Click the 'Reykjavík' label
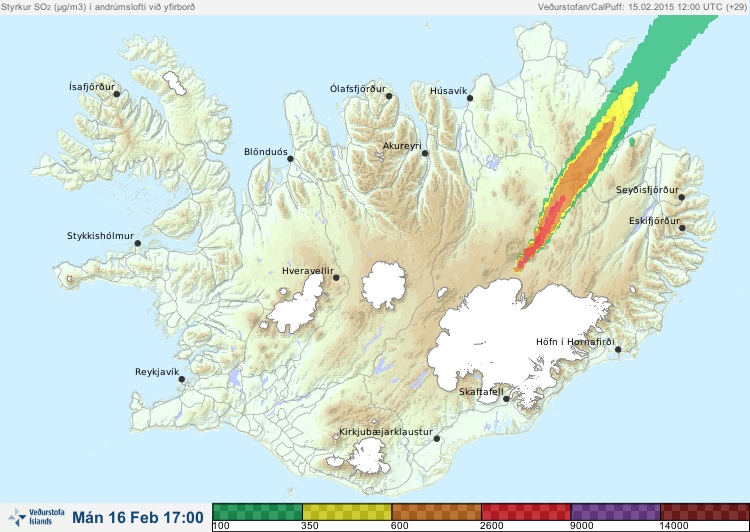This screenshot has width=750, height=532. point(157,372)
